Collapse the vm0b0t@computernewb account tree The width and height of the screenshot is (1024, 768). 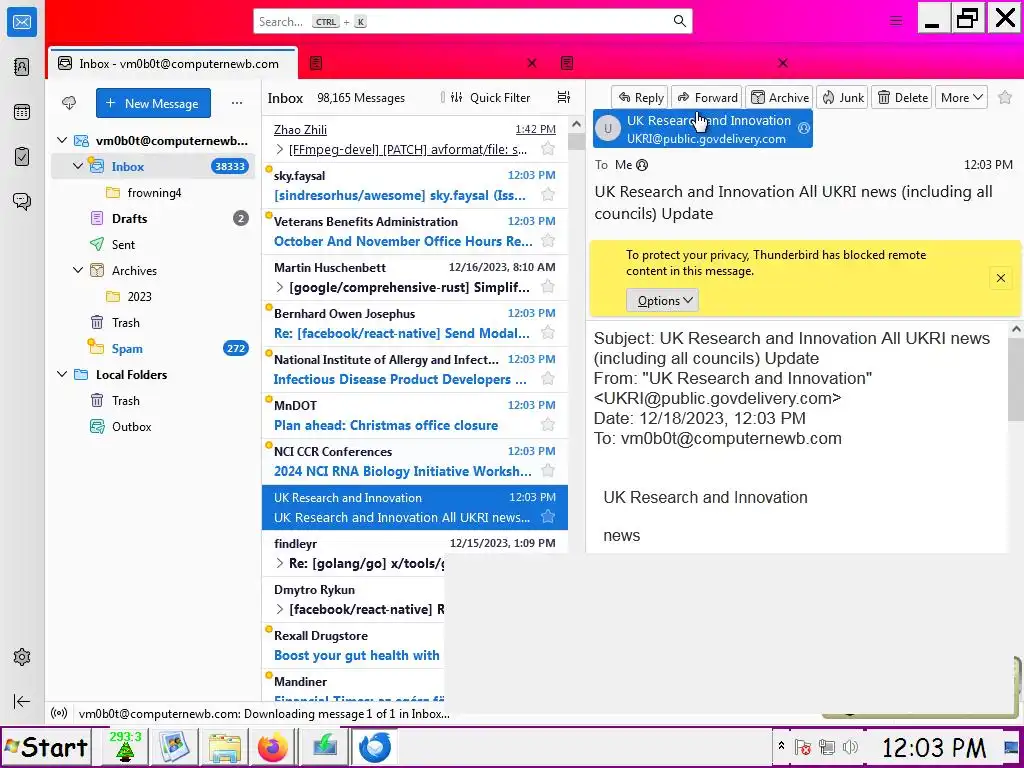pos(62,140)
